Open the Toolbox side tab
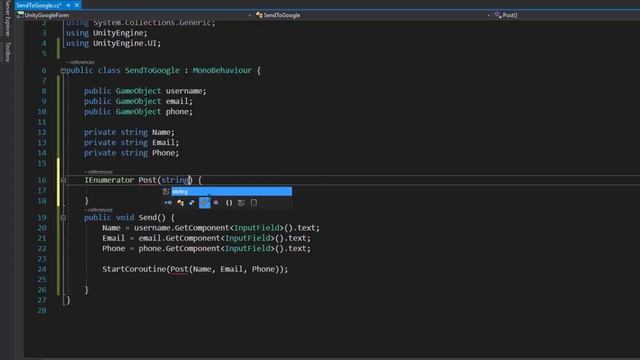Screen dimensions: 640x360 pos(7,52)
